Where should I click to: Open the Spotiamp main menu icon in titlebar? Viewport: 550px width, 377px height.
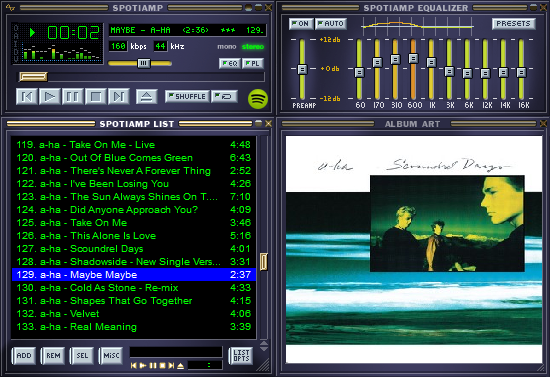point(10,7)
